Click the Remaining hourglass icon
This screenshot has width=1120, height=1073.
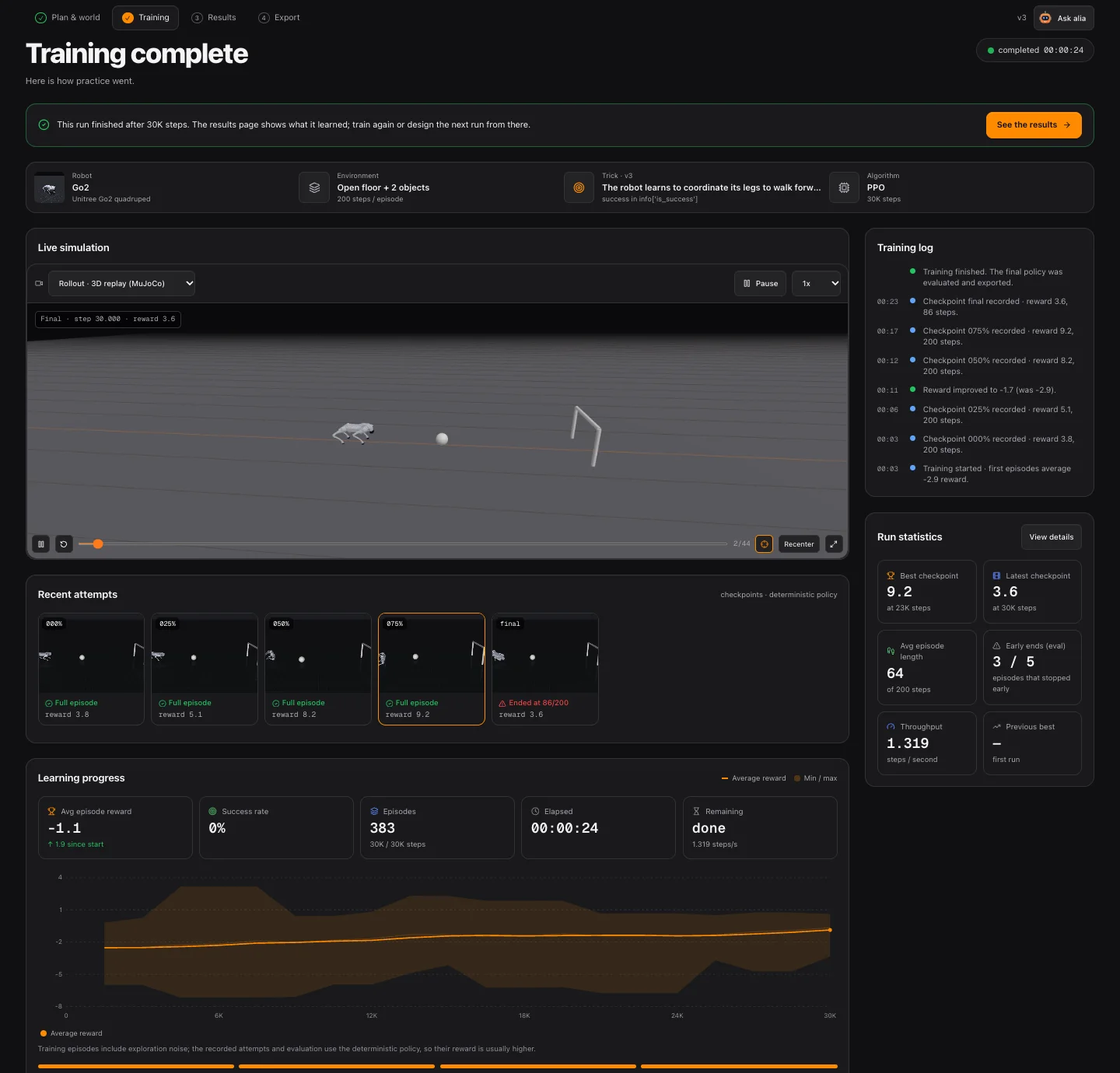point(696,812)
